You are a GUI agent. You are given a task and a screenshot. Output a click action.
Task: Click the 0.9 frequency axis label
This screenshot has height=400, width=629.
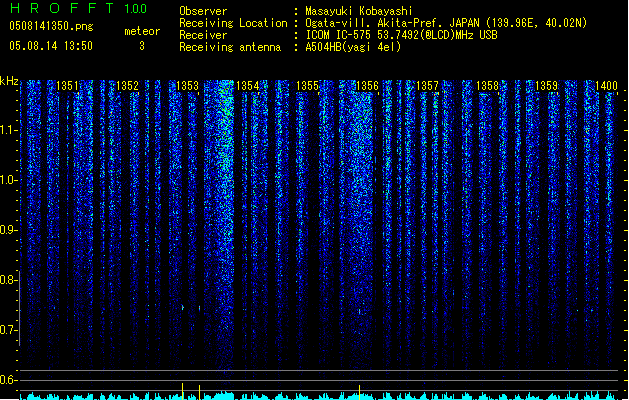coord(8,230)
